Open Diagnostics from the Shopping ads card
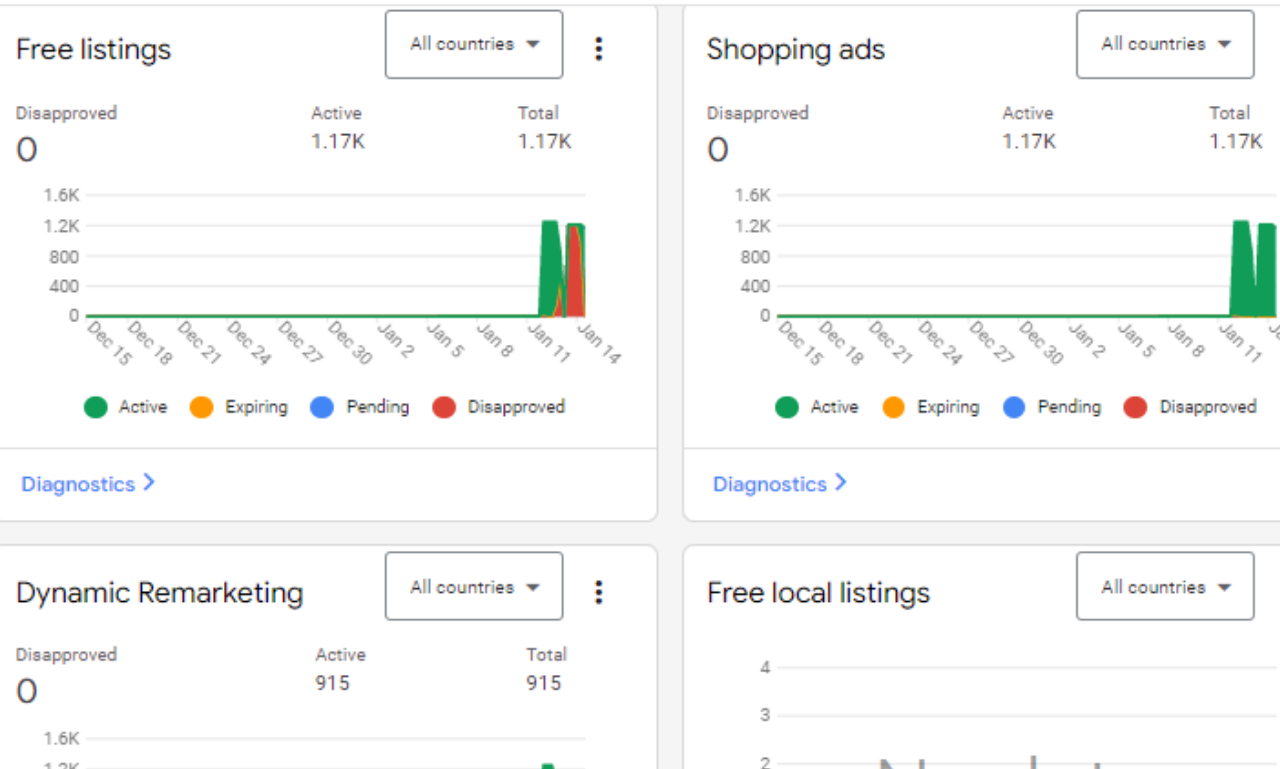Viewport: 1280px width, 769px height. click(x=770, y=483)
